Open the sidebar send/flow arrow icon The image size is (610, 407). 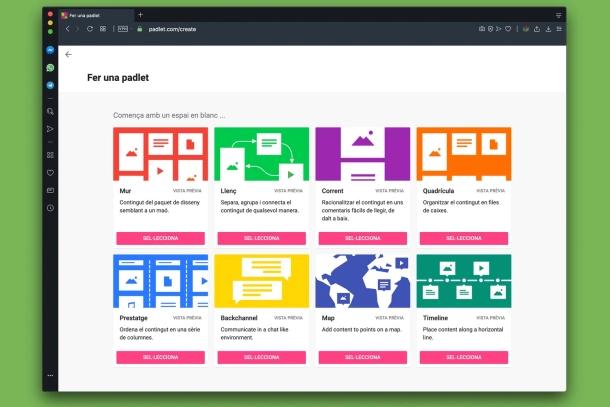(50, 129)
